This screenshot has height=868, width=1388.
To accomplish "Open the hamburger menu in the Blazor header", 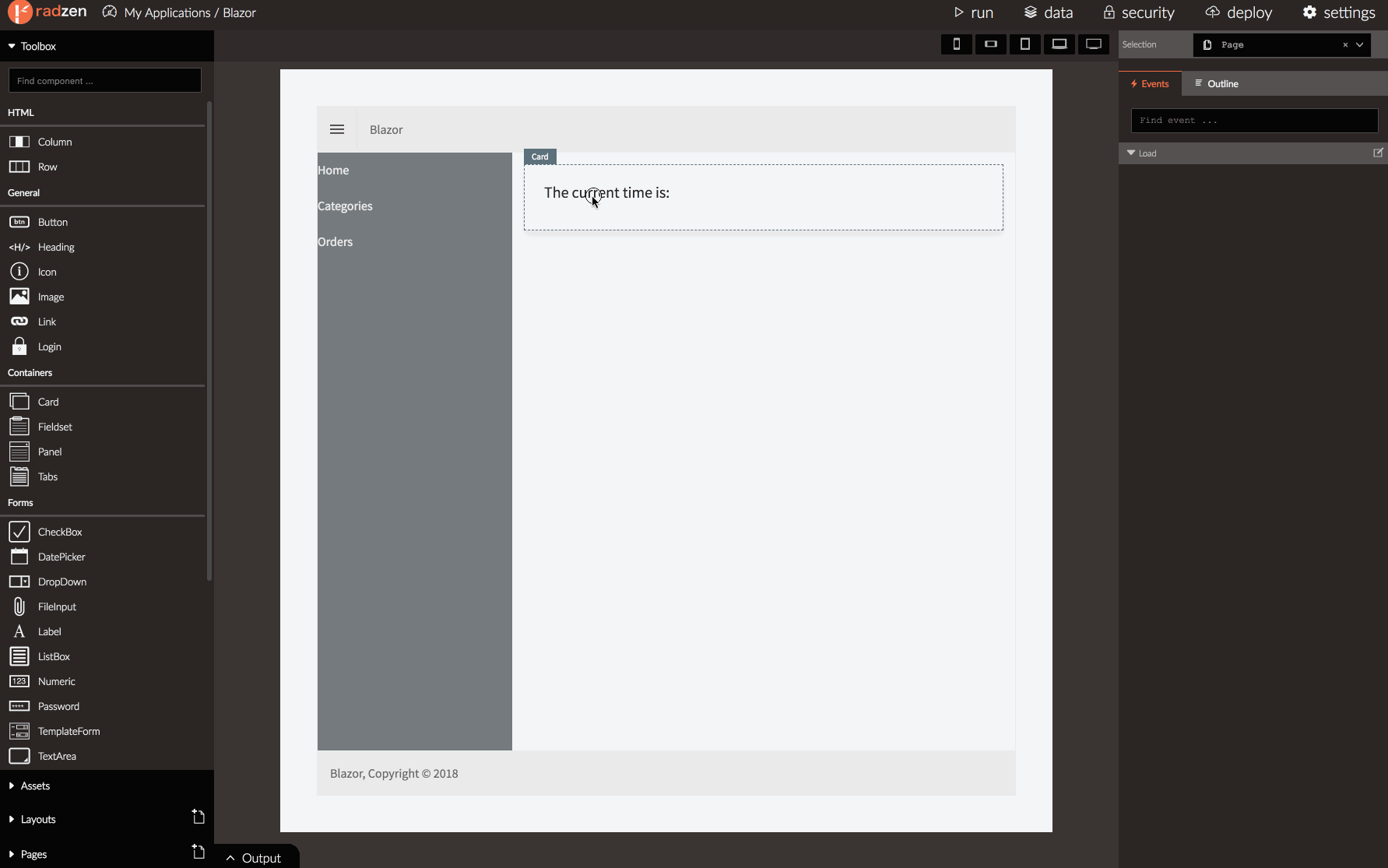I will coord(337,129).
